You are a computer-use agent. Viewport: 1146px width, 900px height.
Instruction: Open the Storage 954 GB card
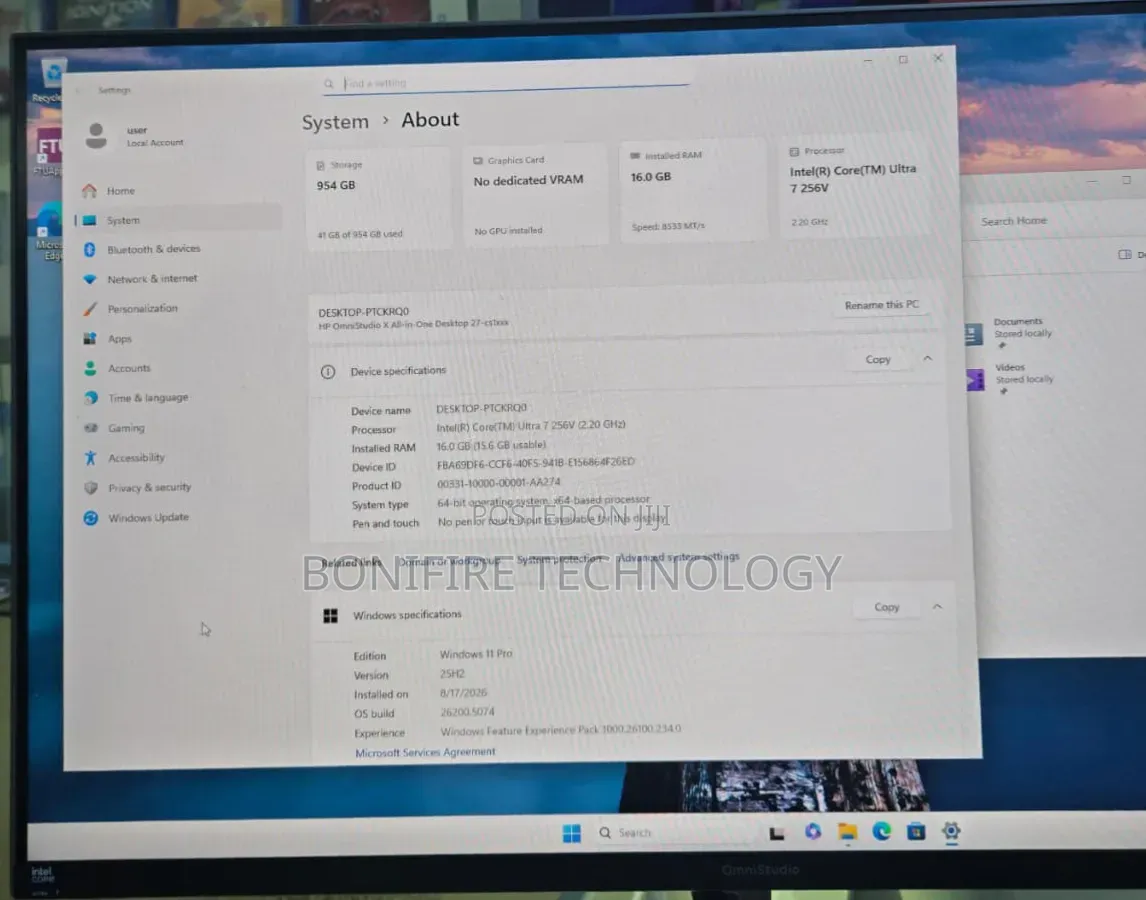pos(378,199)
